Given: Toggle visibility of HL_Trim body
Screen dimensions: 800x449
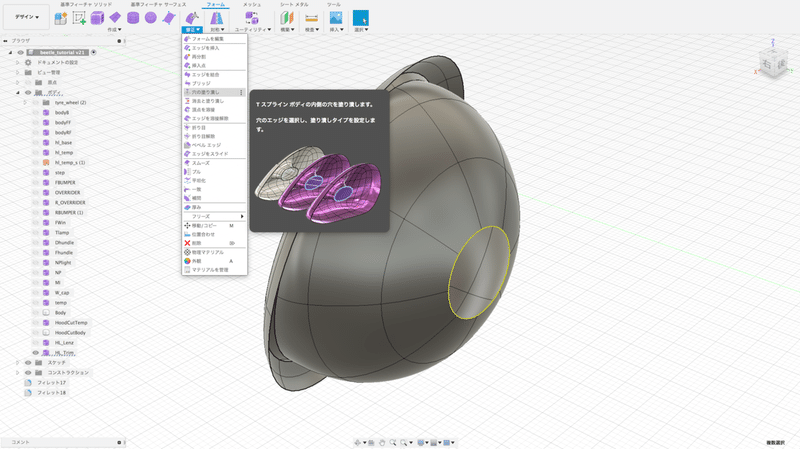Looking at the screenshot, I should point(36,353).
